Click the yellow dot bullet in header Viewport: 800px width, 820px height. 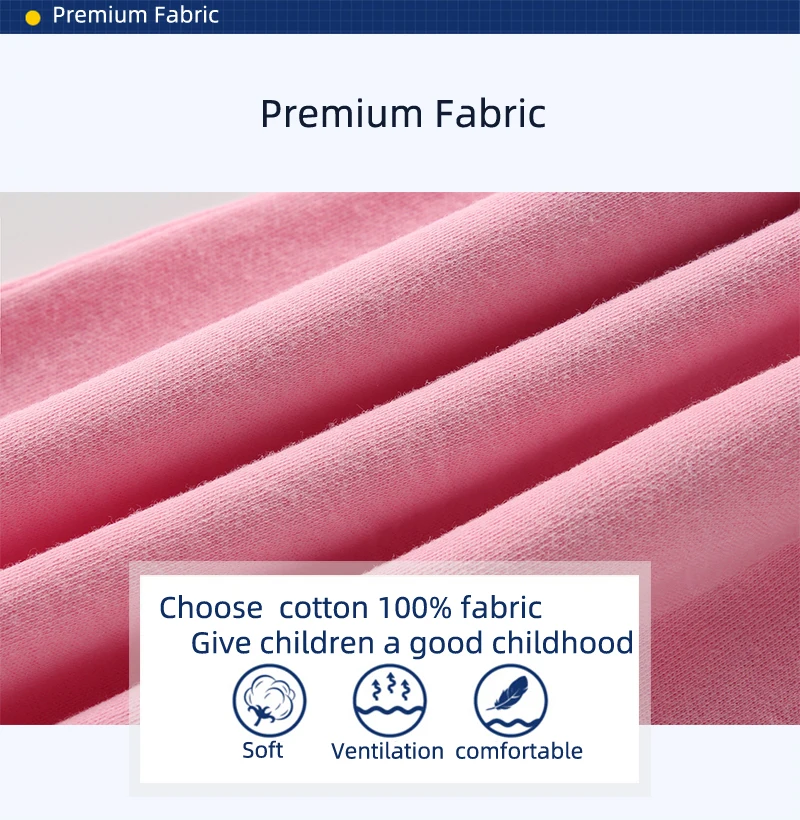click(x=33, y=18)
